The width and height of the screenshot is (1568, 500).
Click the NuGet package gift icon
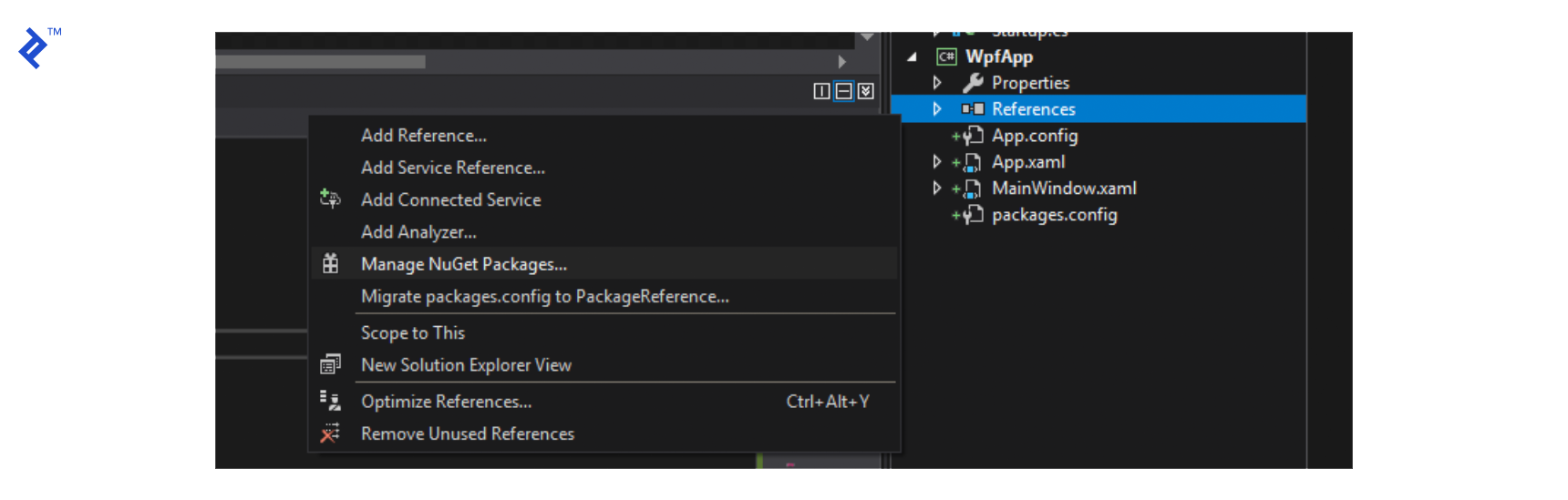pos(330,264)
